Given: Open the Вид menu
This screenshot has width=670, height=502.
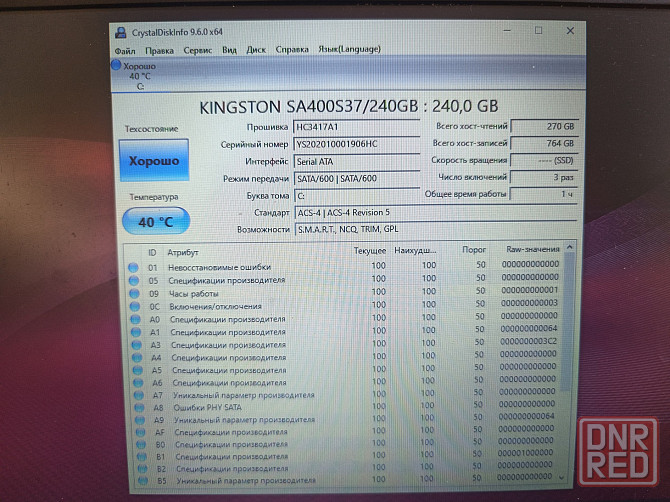Looking at the screenshot, I should (x=229, y=50).
